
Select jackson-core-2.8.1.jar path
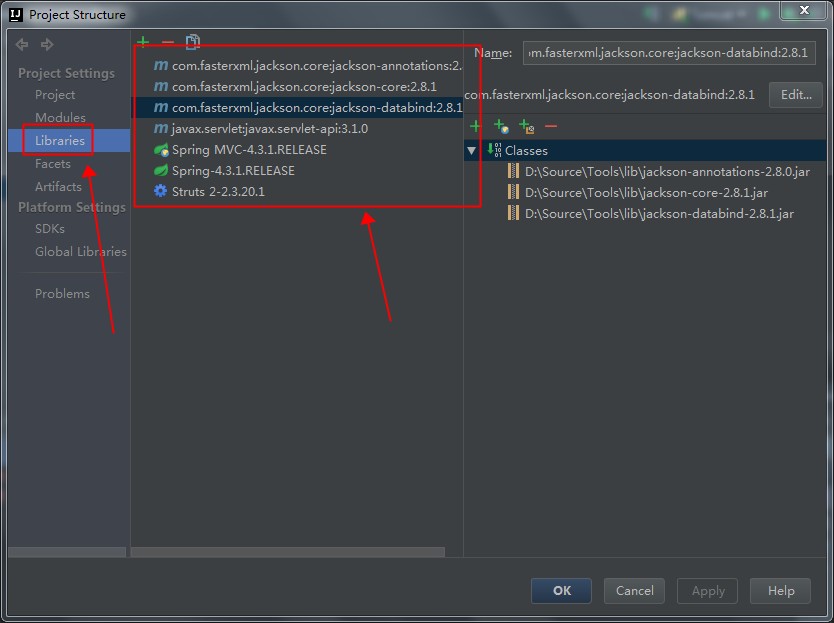point(646,193)
